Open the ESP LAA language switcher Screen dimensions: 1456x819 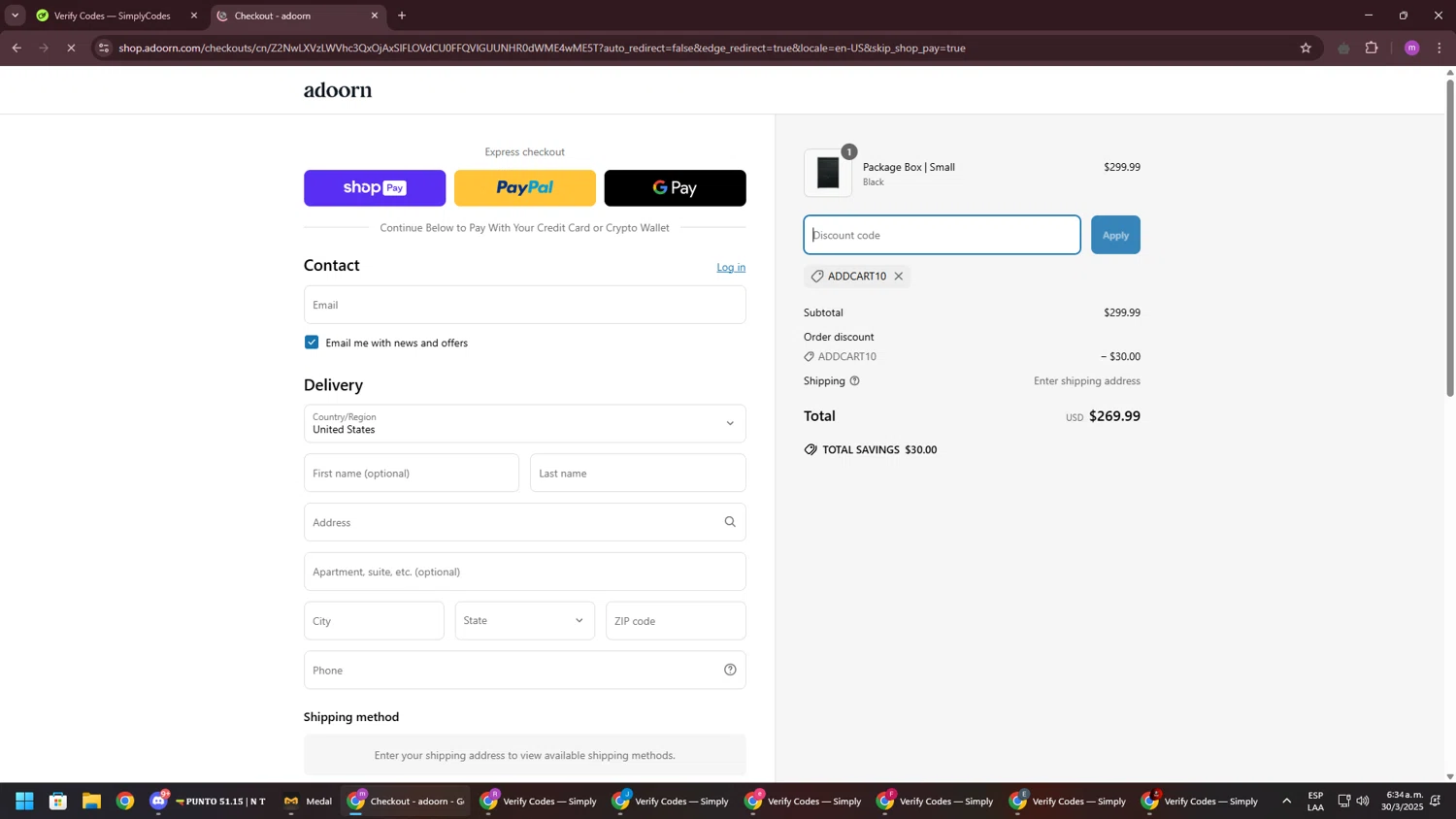coord(1316,802)
